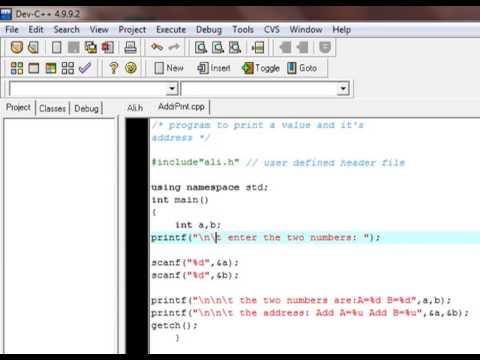Switch to the Debug panel tab
The image size is (480, 360).
coord(86,108)
